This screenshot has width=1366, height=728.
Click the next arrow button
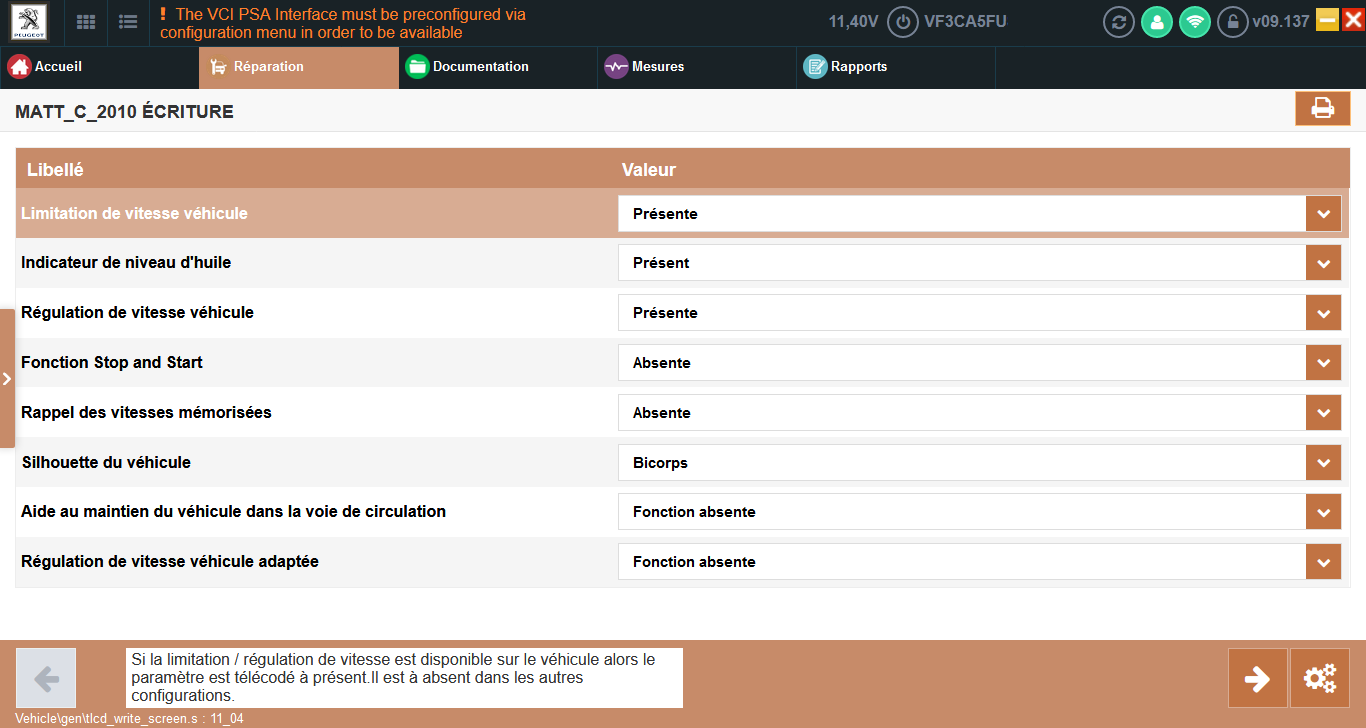pyautogui.click(x=1257, y=679)
